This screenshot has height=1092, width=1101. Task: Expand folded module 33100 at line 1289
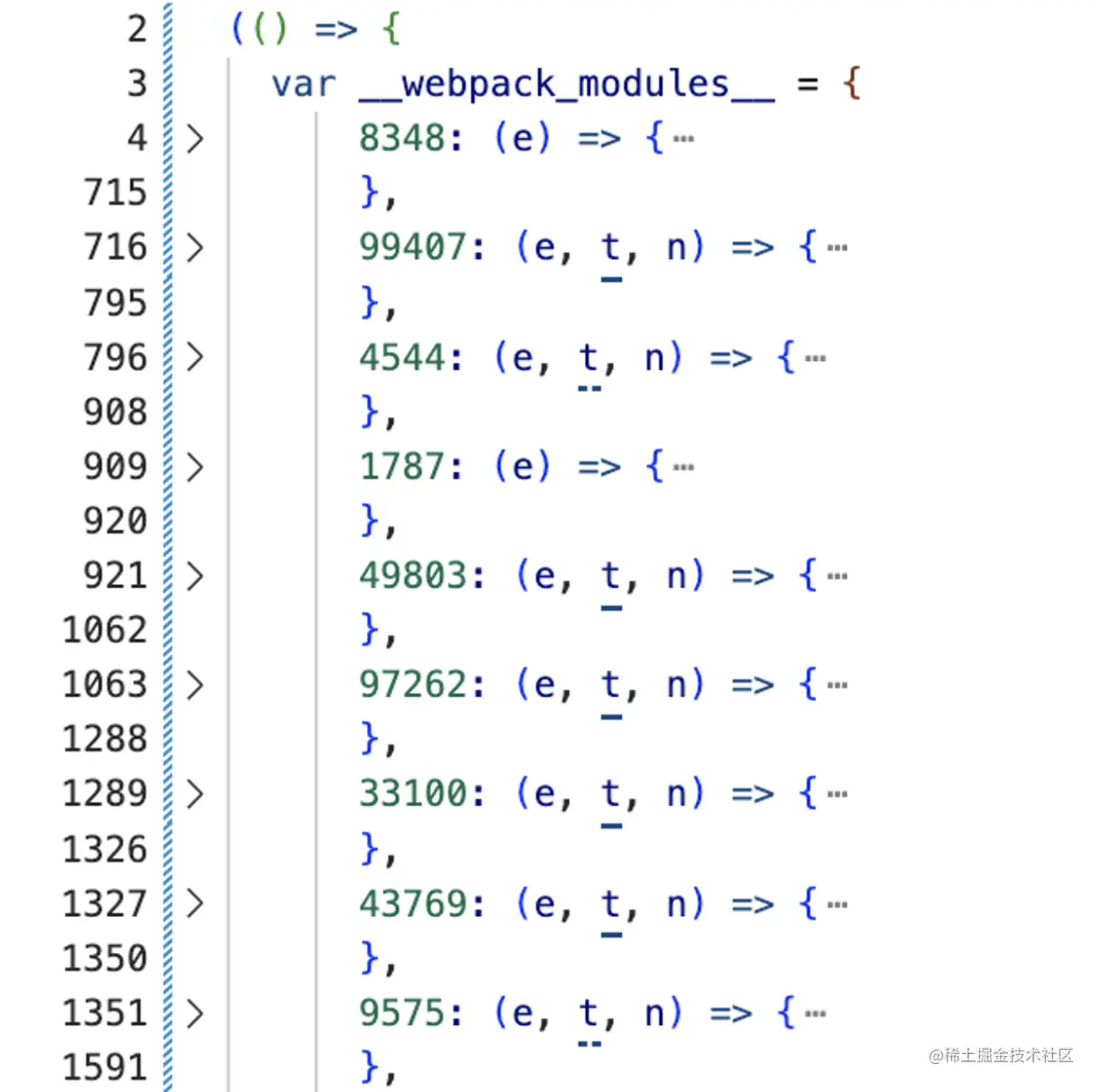194,795
